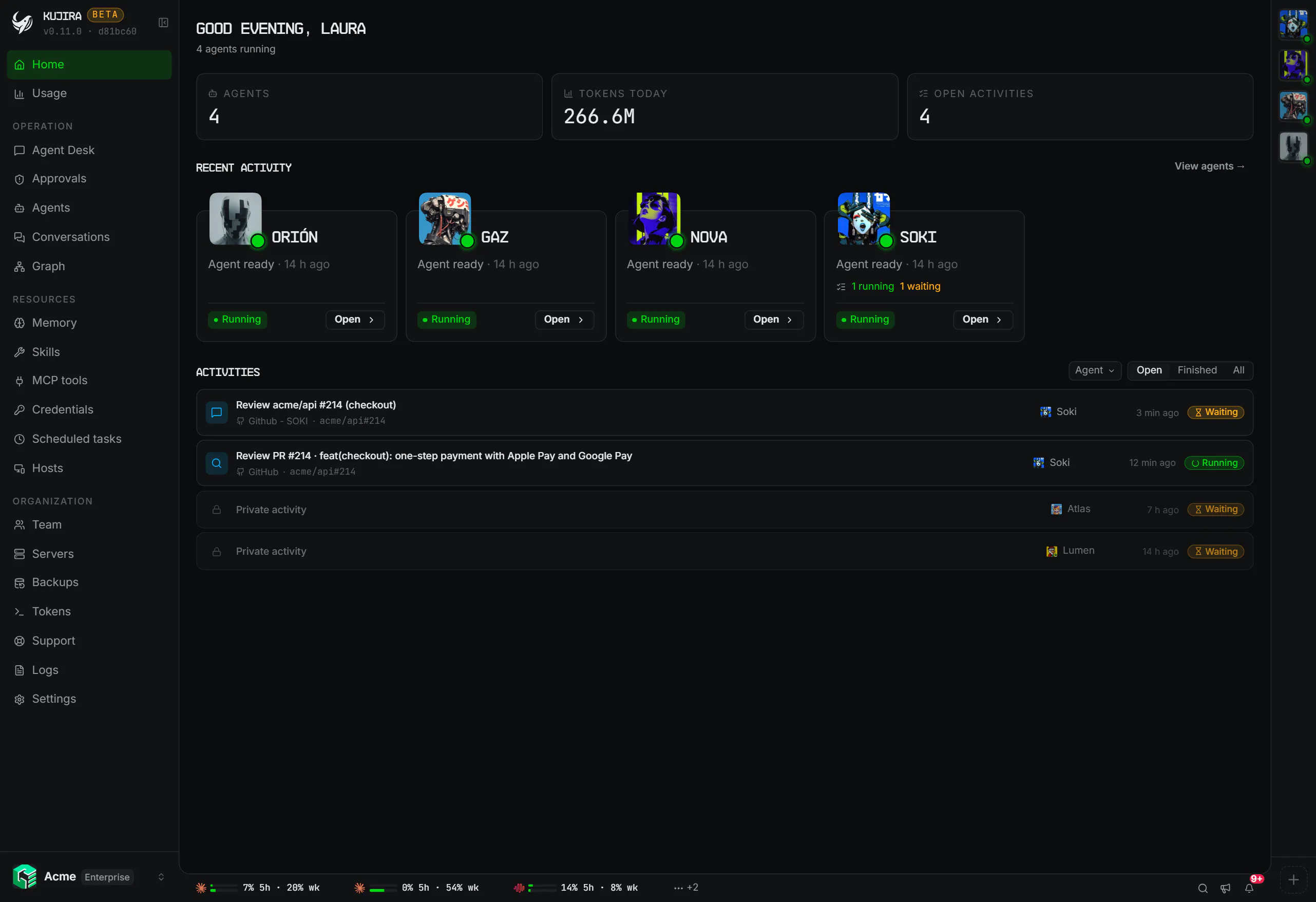
Task: Collapse the sidebar using the panel icon
Action: pyautogui.click(x=163, y=23)
